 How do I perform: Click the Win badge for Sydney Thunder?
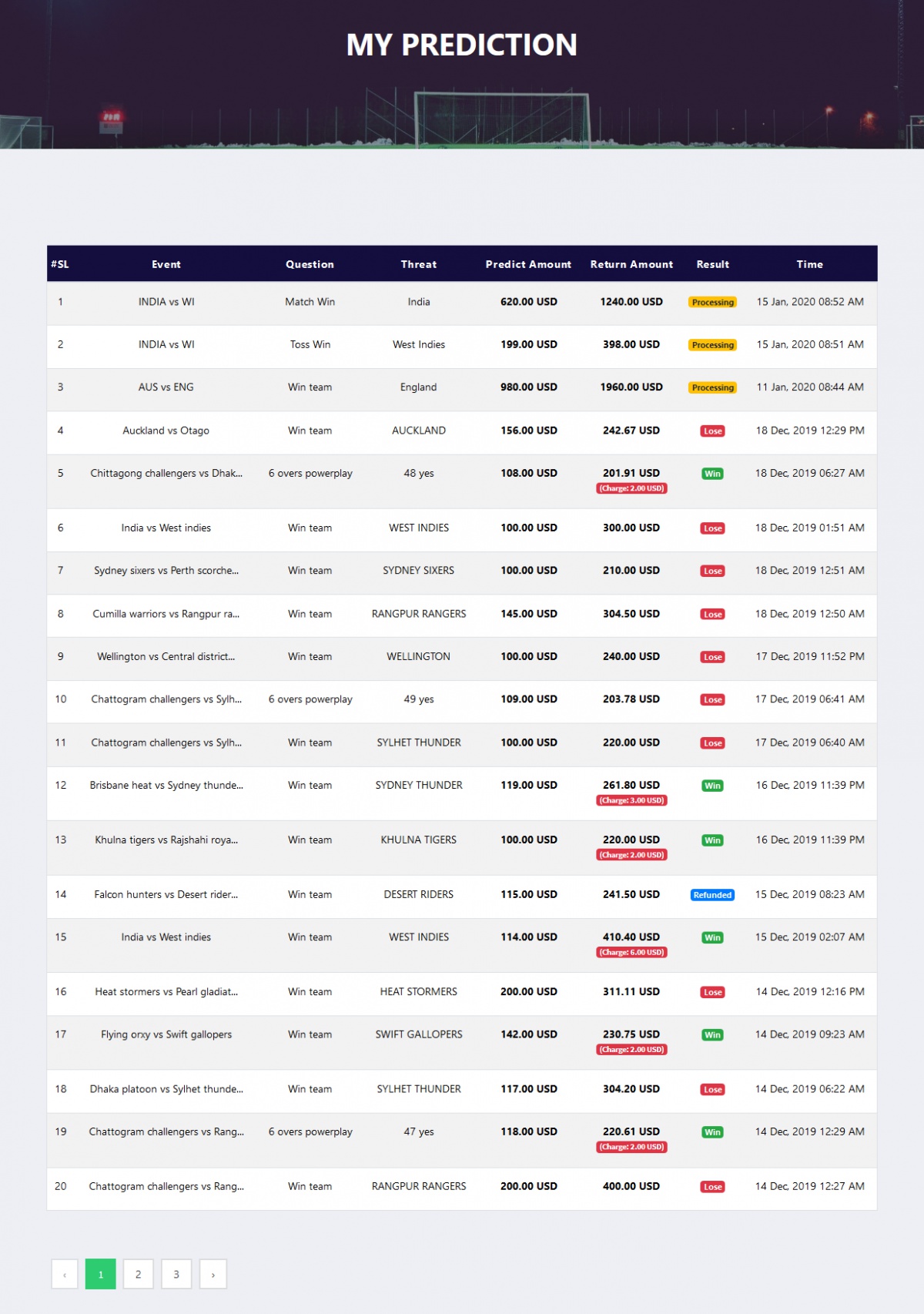tap(712, 786)
